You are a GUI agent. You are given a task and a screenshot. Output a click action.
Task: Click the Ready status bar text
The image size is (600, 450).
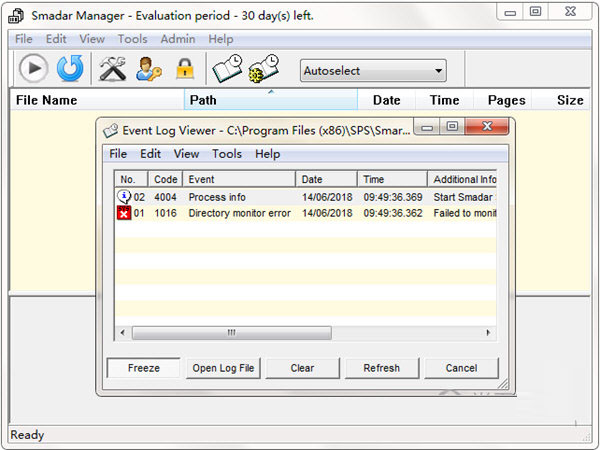[27, 435]
